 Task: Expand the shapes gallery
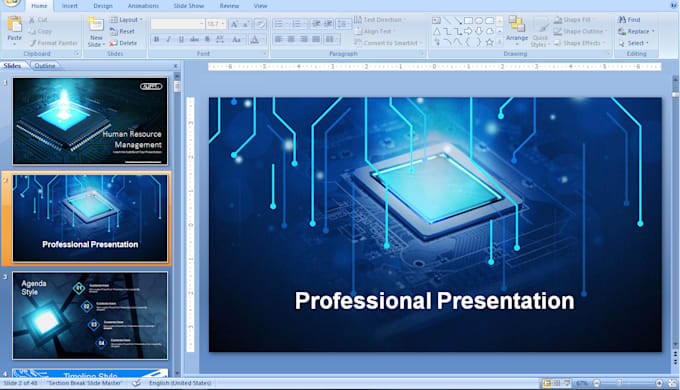point(500,42)
